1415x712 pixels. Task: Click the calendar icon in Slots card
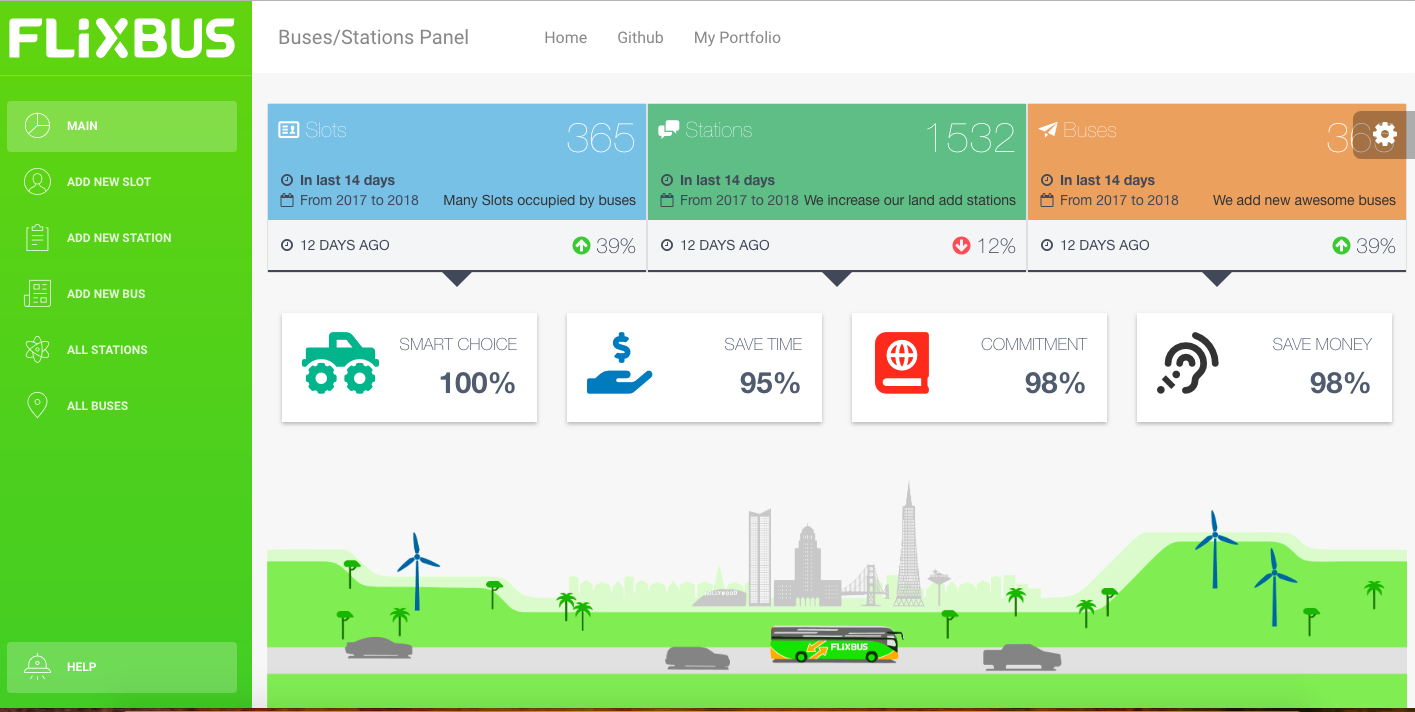[x=287, y=200]
